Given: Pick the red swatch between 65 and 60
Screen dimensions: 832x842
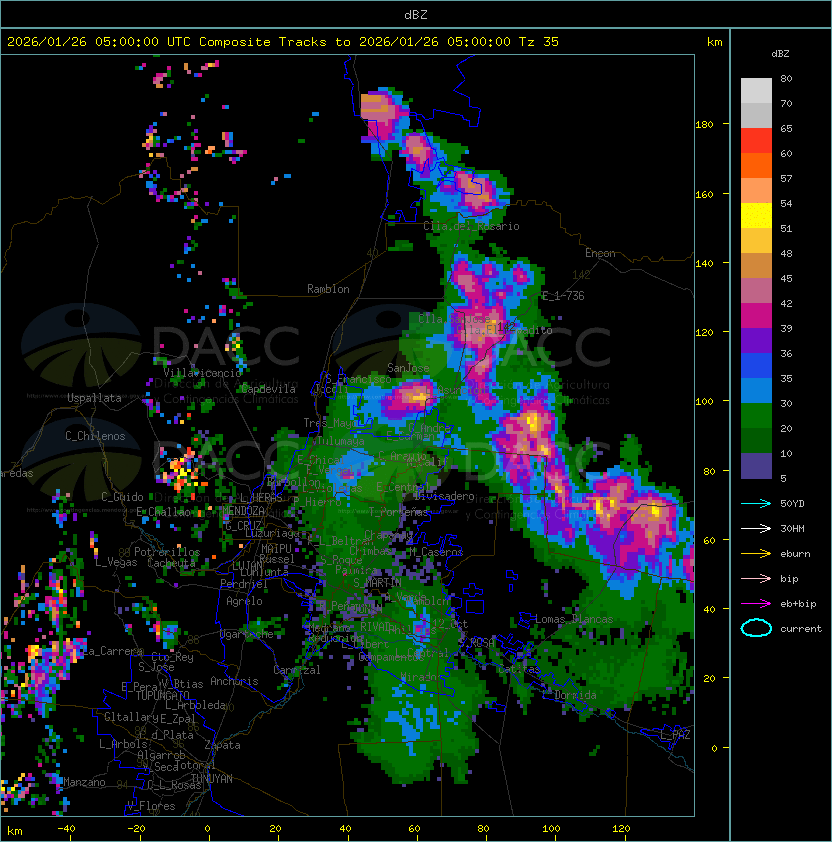Looking at the screenshot, I should [x=756, y=141].
